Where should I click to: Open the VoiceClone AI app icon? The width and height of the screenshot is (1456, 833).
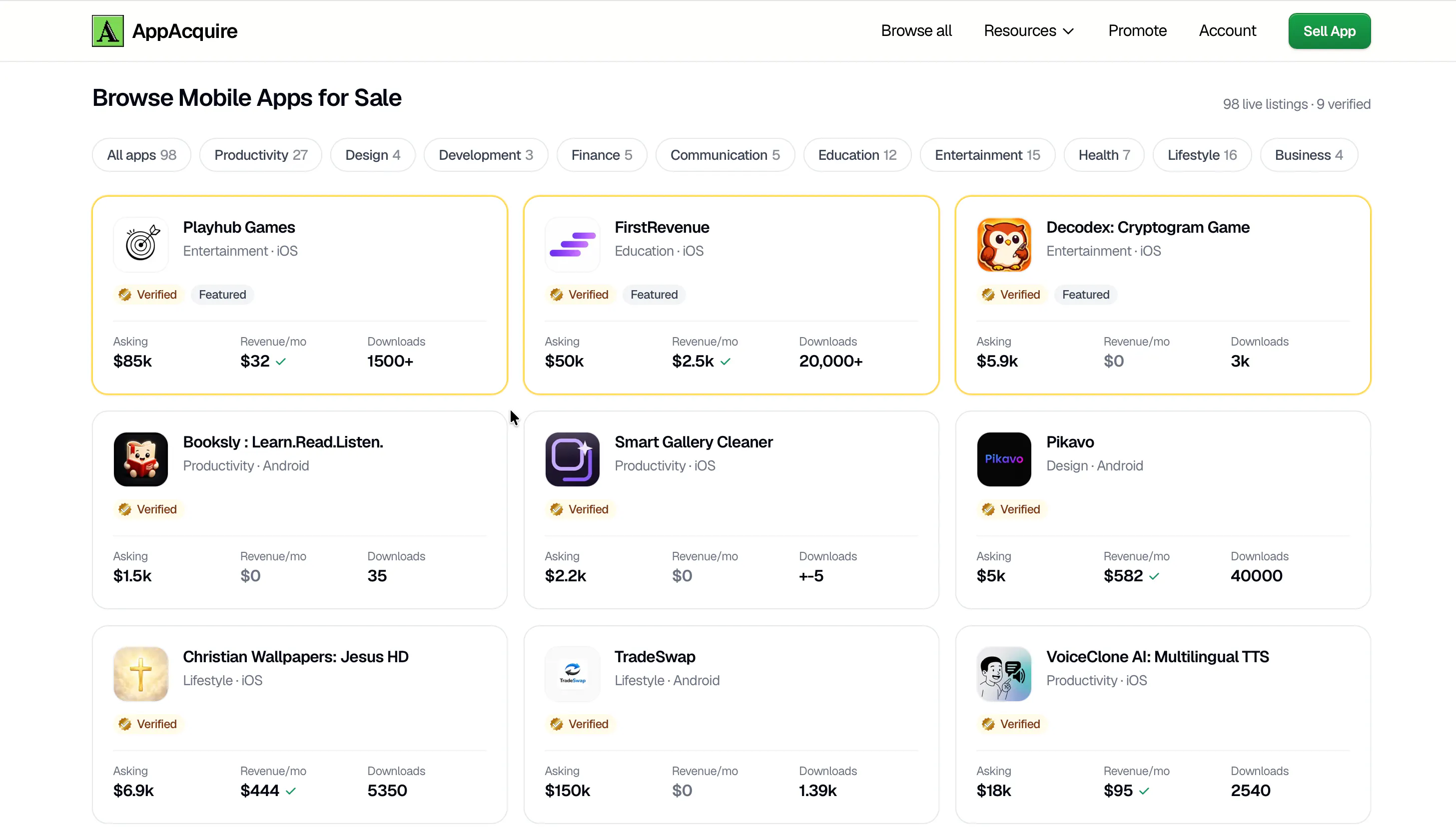tap(1004, 674)
